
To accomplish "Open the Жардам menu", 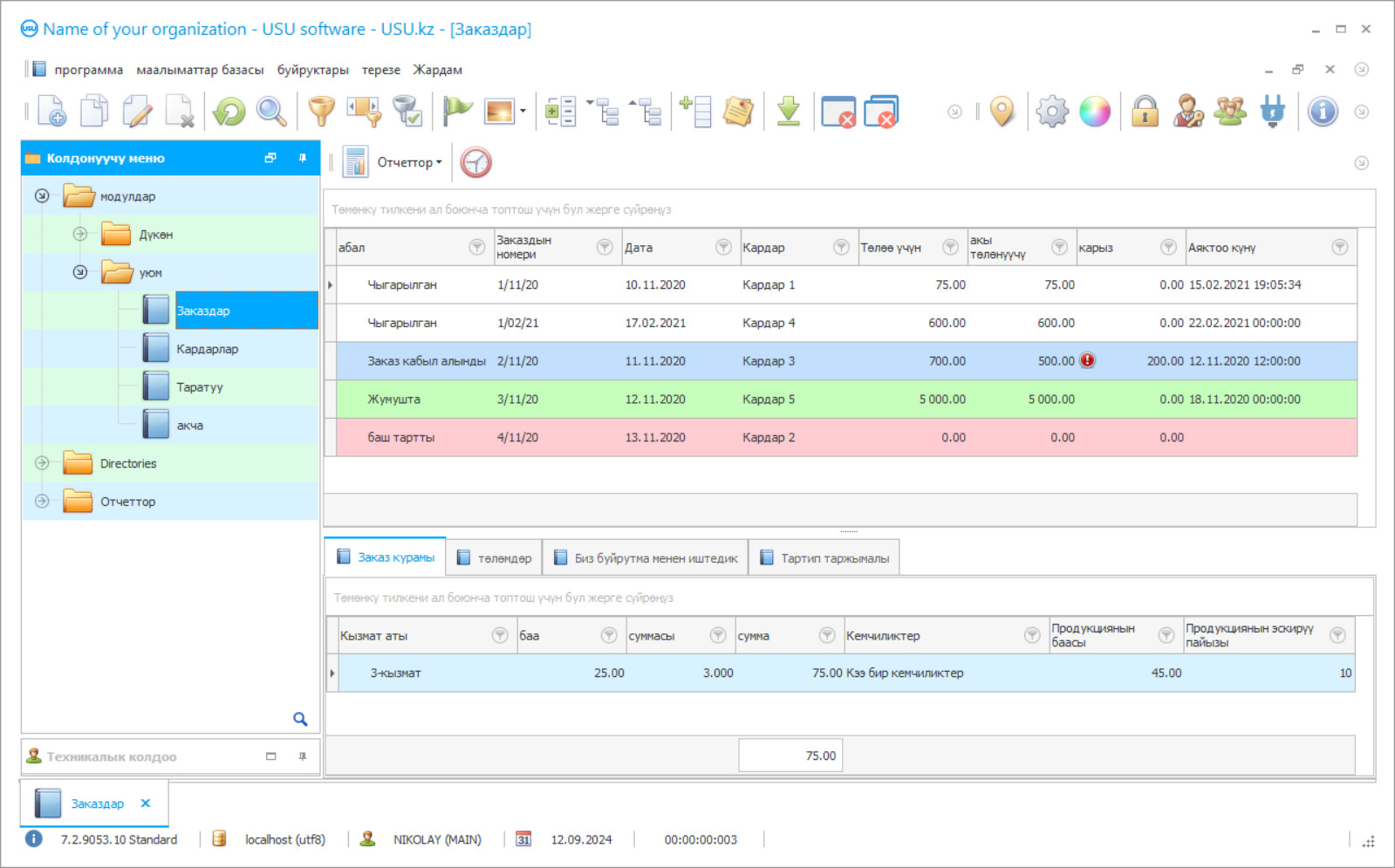I will coord(437,70).
